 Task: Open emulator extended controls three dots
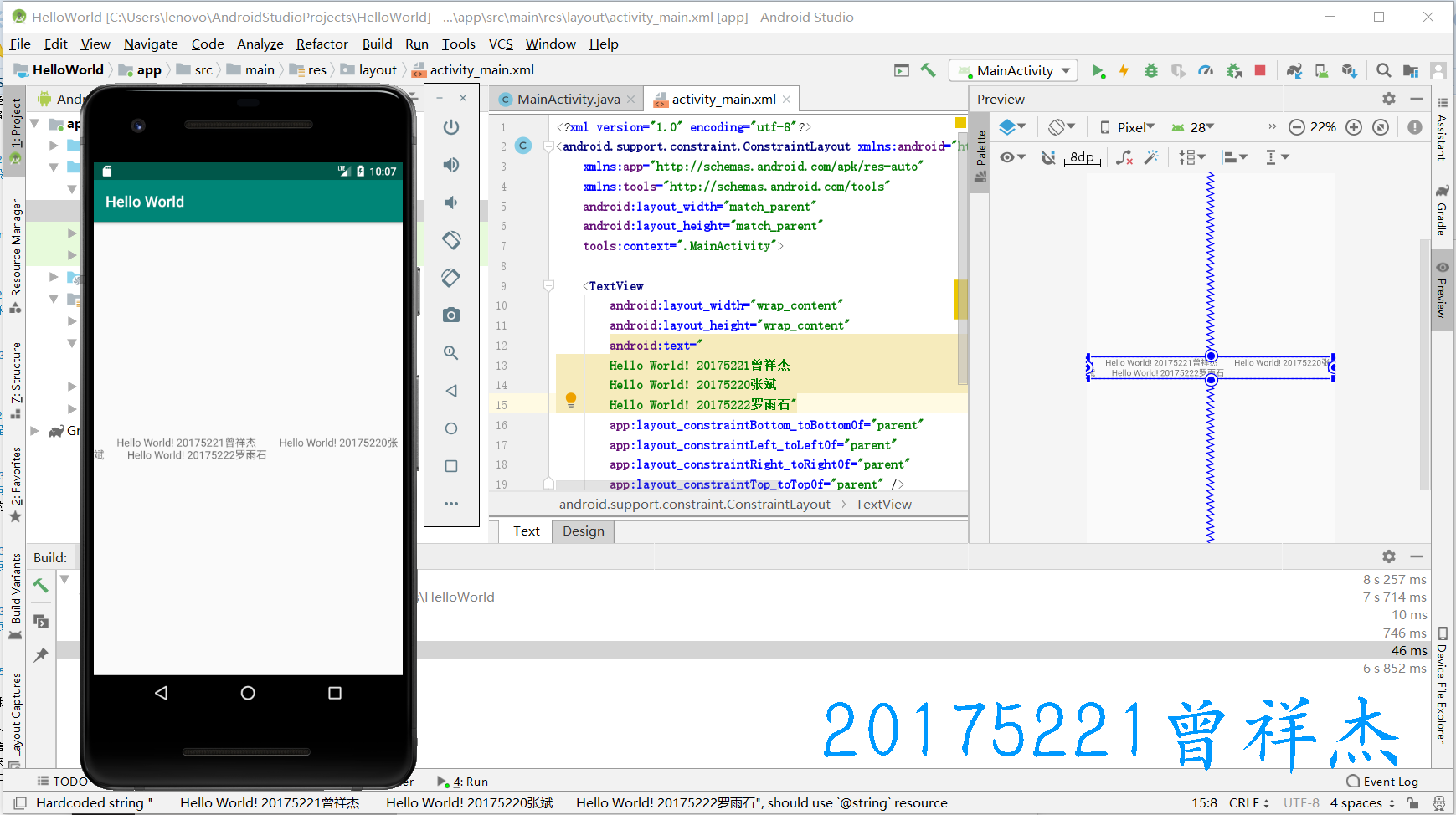451,504
